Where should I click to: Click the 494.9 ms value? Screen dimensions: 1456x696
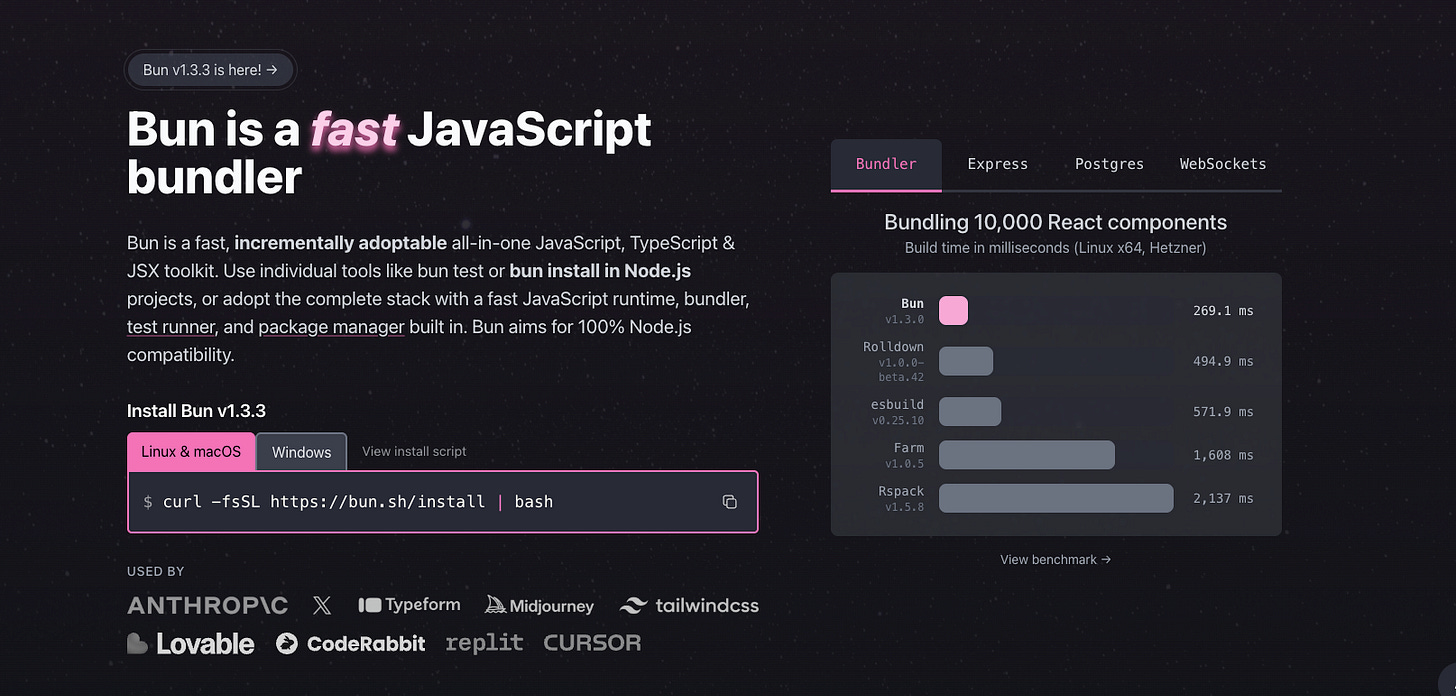click(1223, 361)
